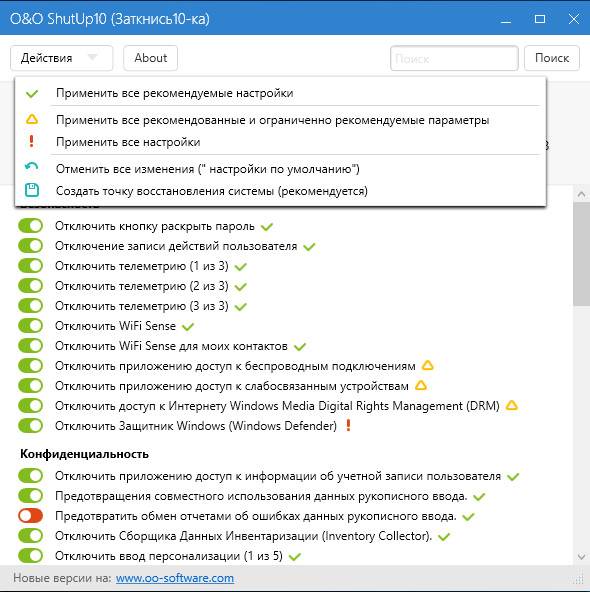Click green checkmark next to WiFi Sense
The image size is (590, 592).
pyautogui.click(x=188, y=326)
